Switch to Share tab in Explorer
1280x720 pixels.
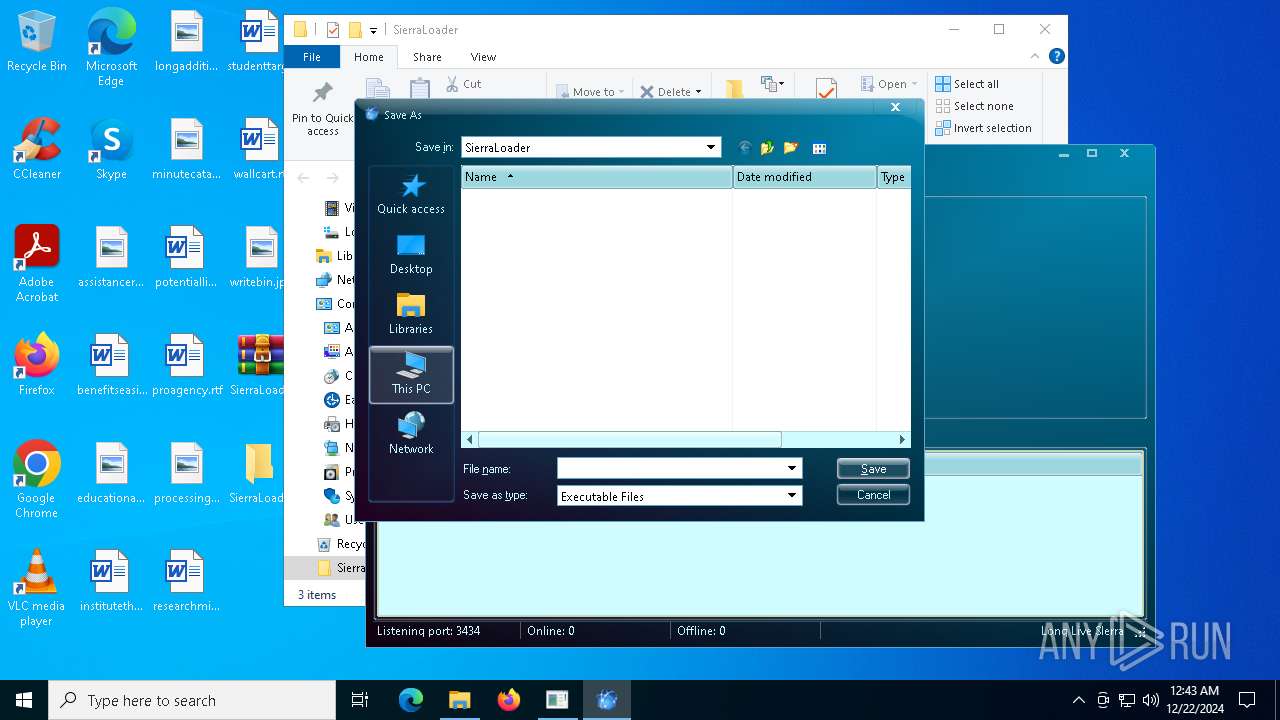coord(427,57)
